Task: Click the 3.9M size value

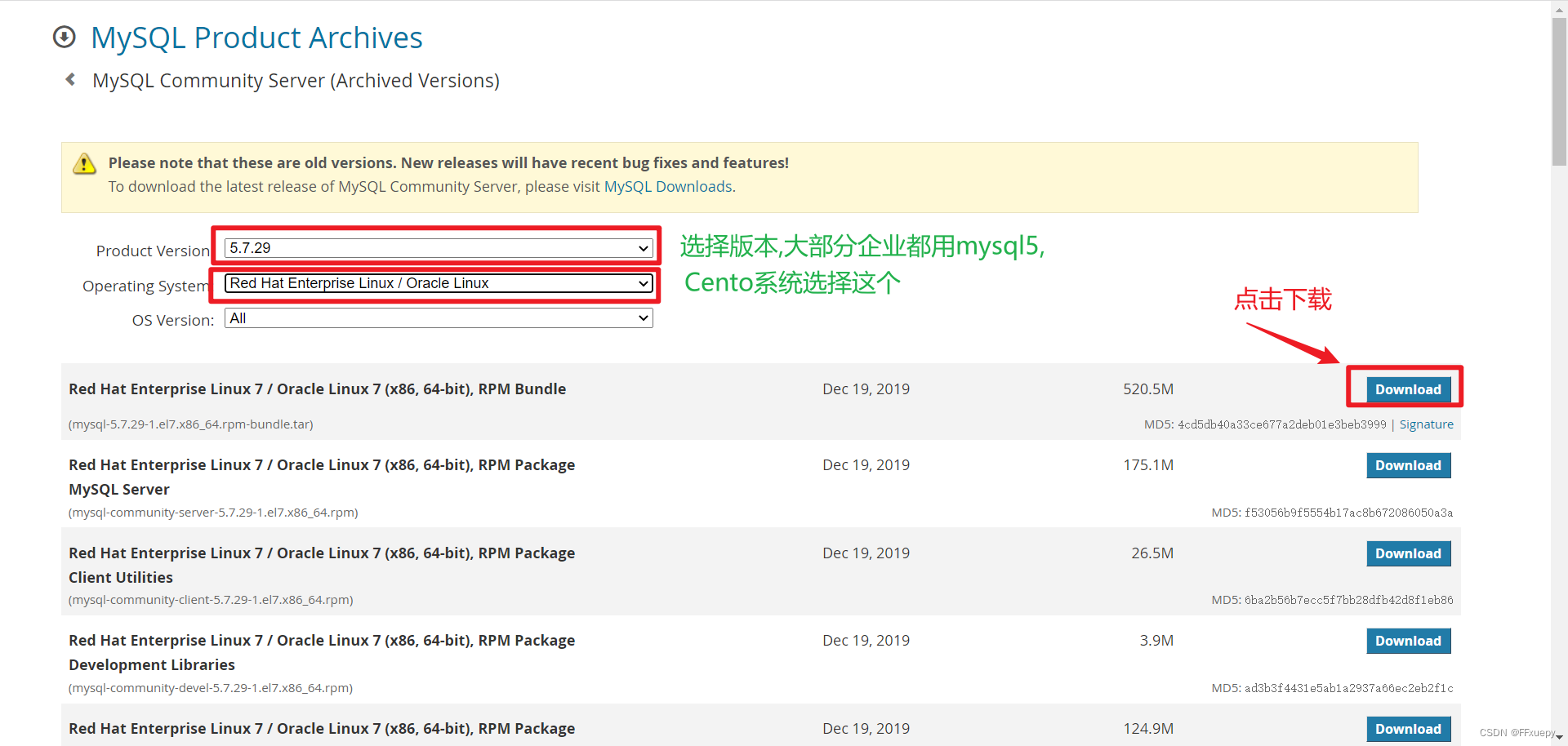Action: (1156, 641)
